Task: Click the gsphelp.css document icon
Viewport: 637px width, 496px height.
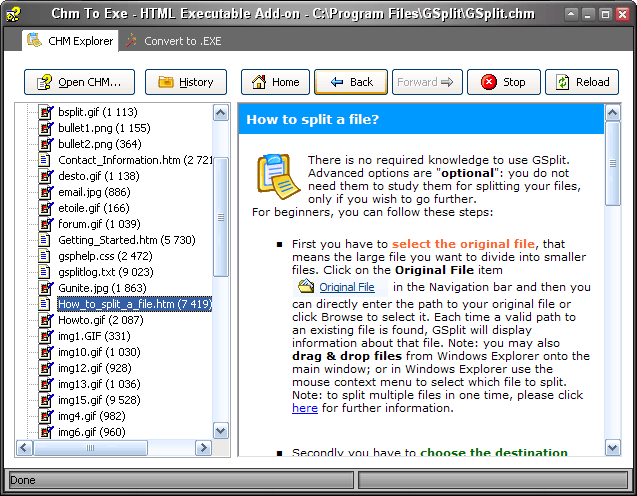Action: click(44, 256)
